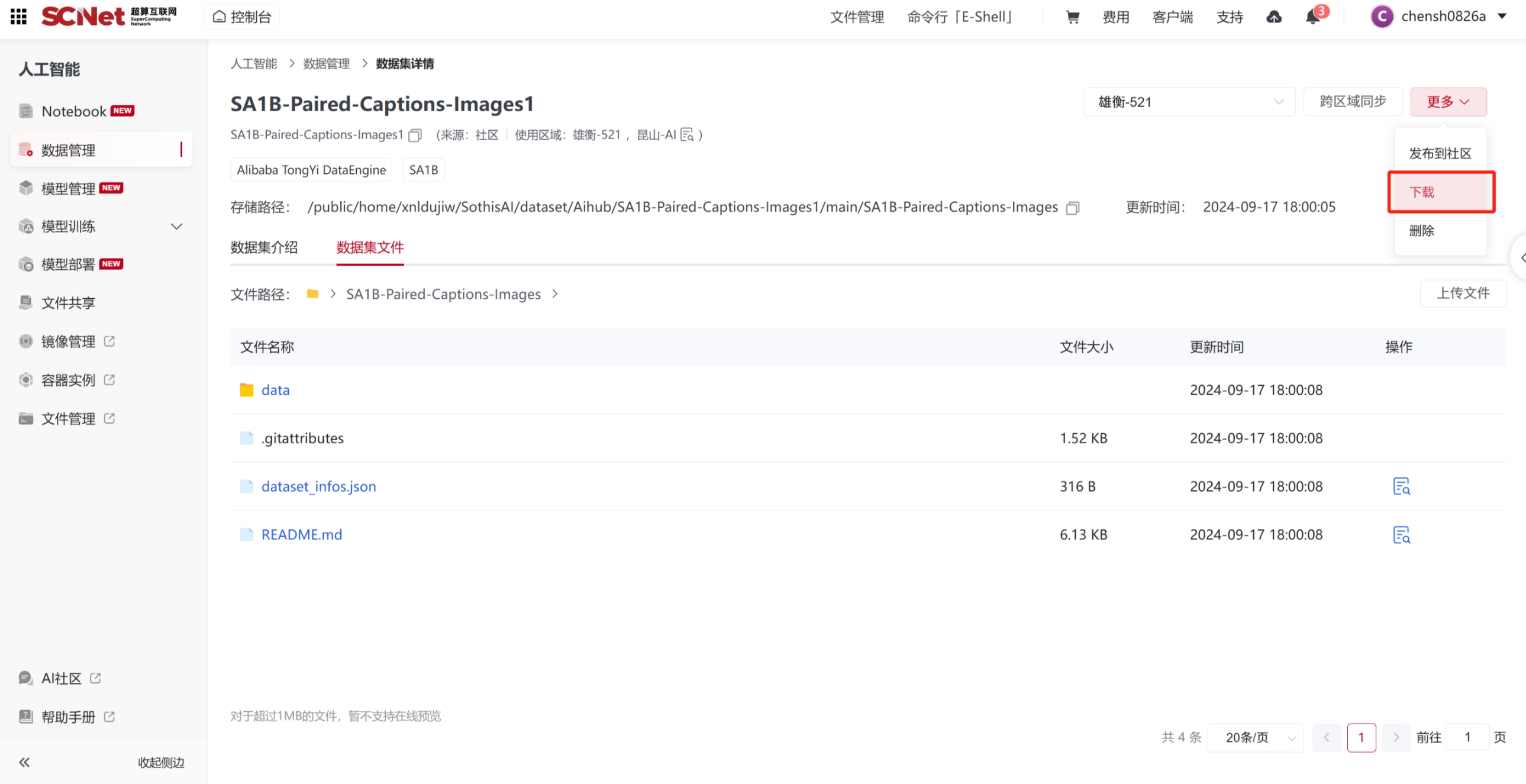The height and width of the screenshot is (784, 1526).
Task: Open the app grid launcher icon
Action: [18, 17]
